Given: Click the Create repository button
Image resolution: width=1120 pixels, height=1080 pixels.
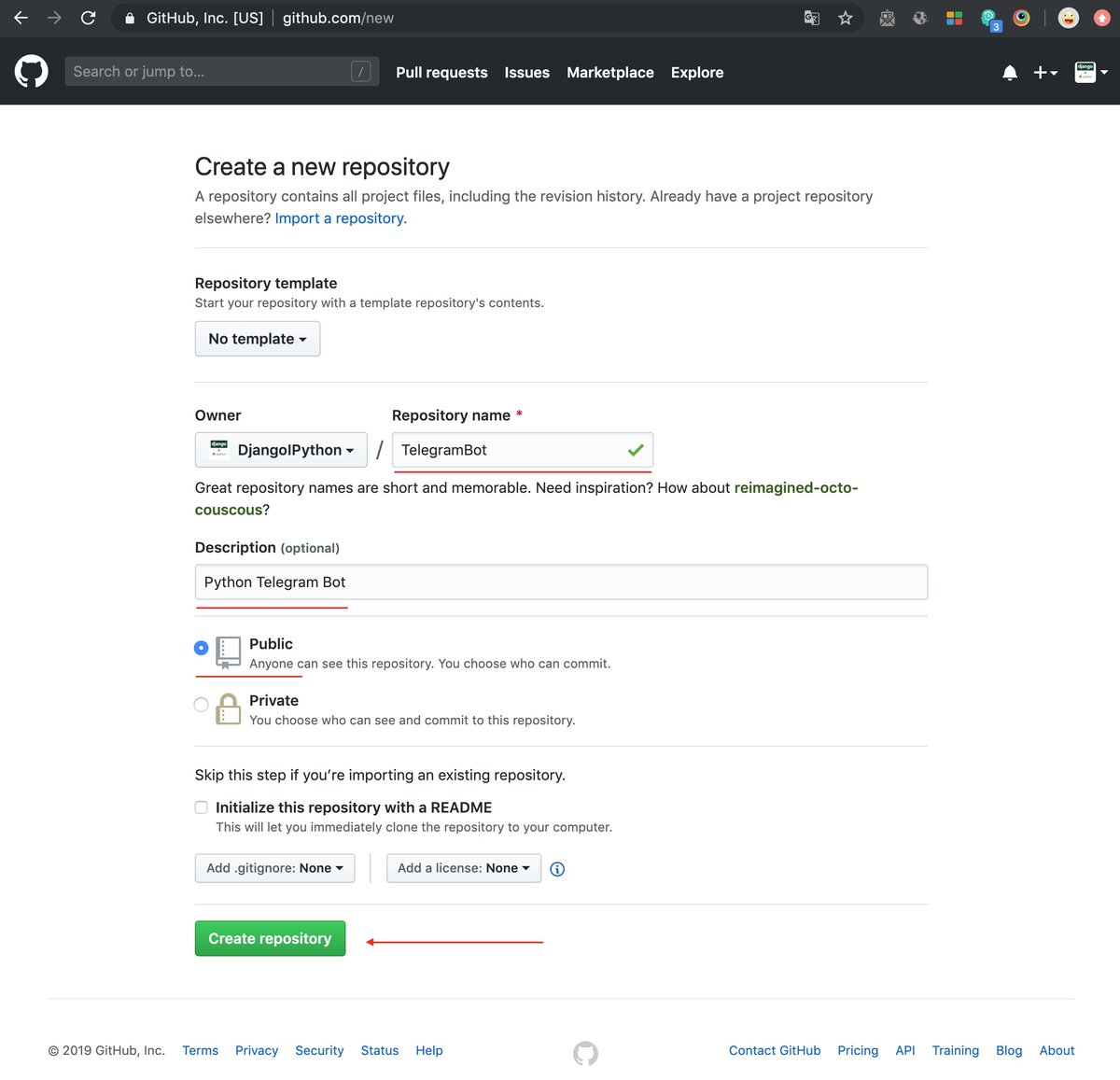Looking at the screenshot, I should (270, 939).
